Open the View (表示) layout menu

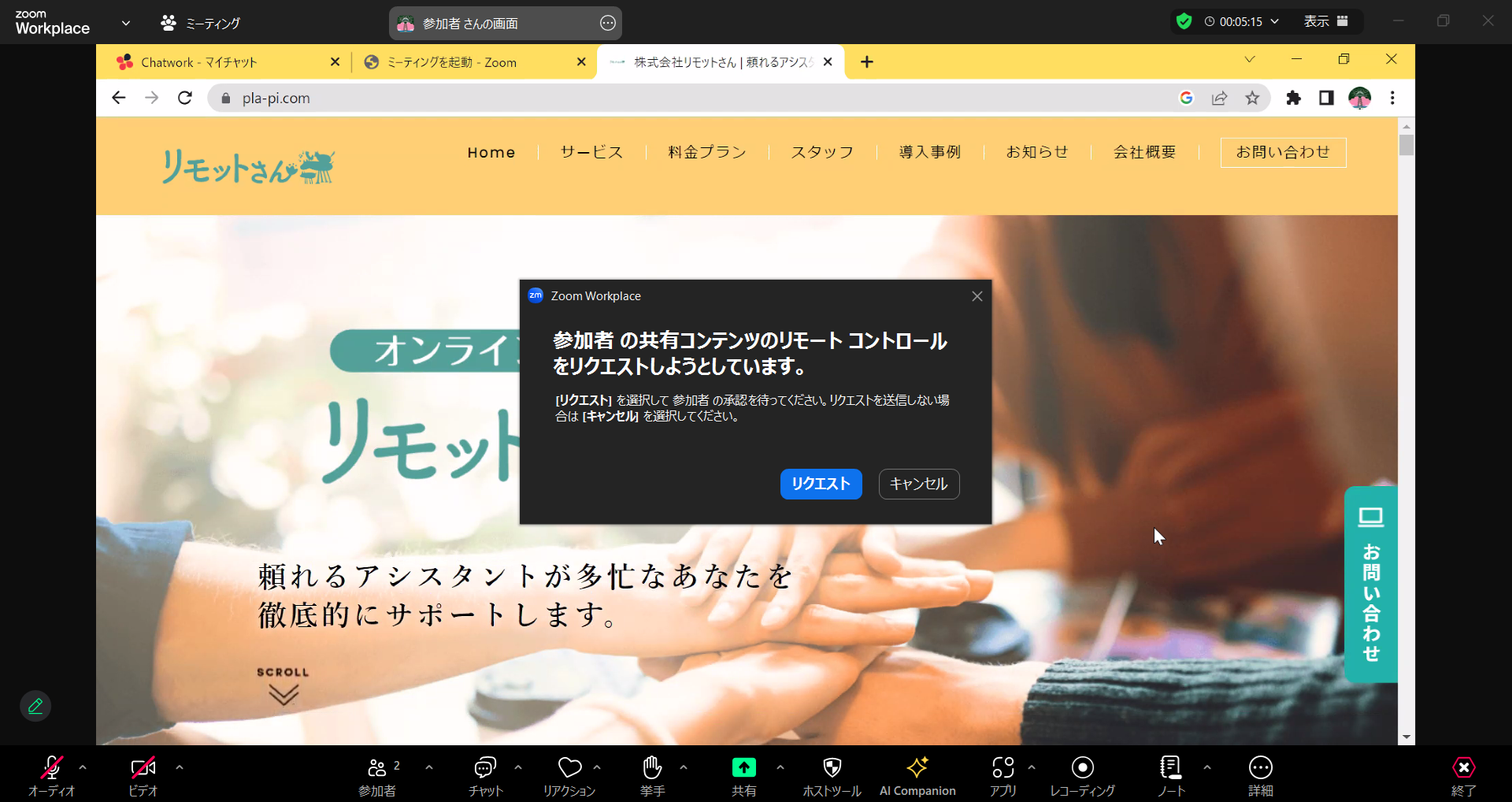1325,21
